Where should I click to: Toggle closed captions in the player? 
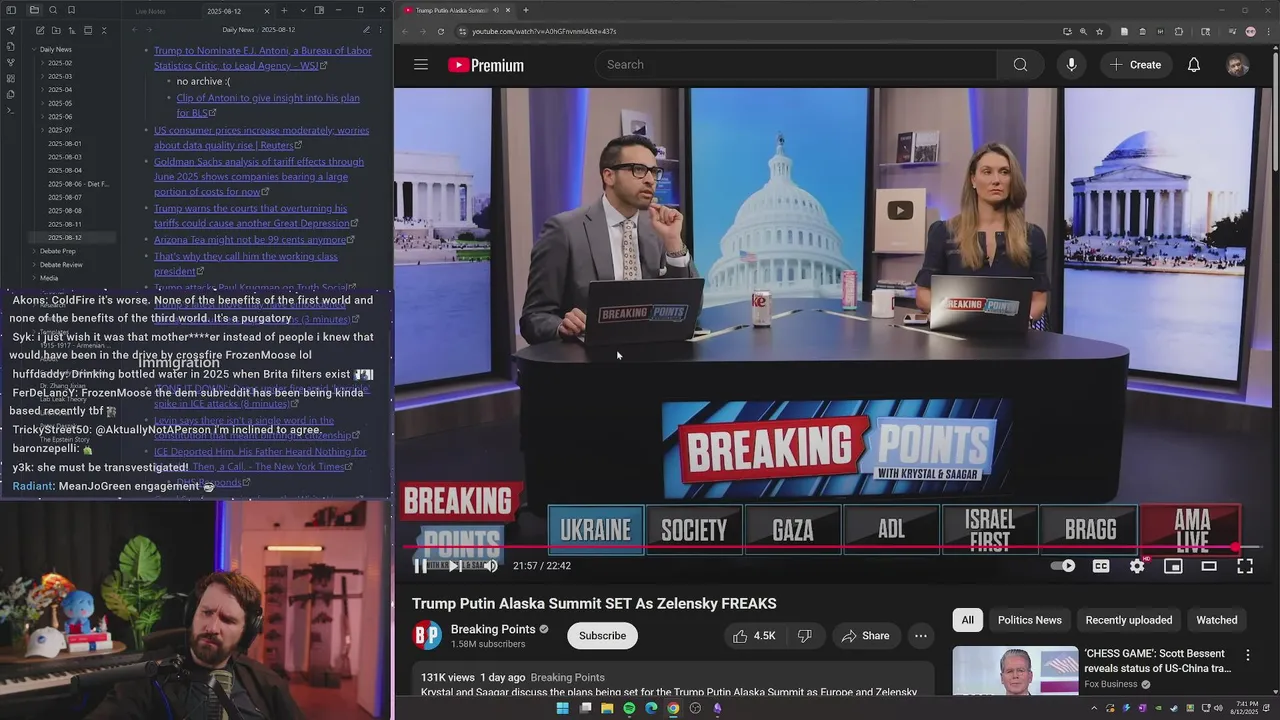pos(1101,566)
